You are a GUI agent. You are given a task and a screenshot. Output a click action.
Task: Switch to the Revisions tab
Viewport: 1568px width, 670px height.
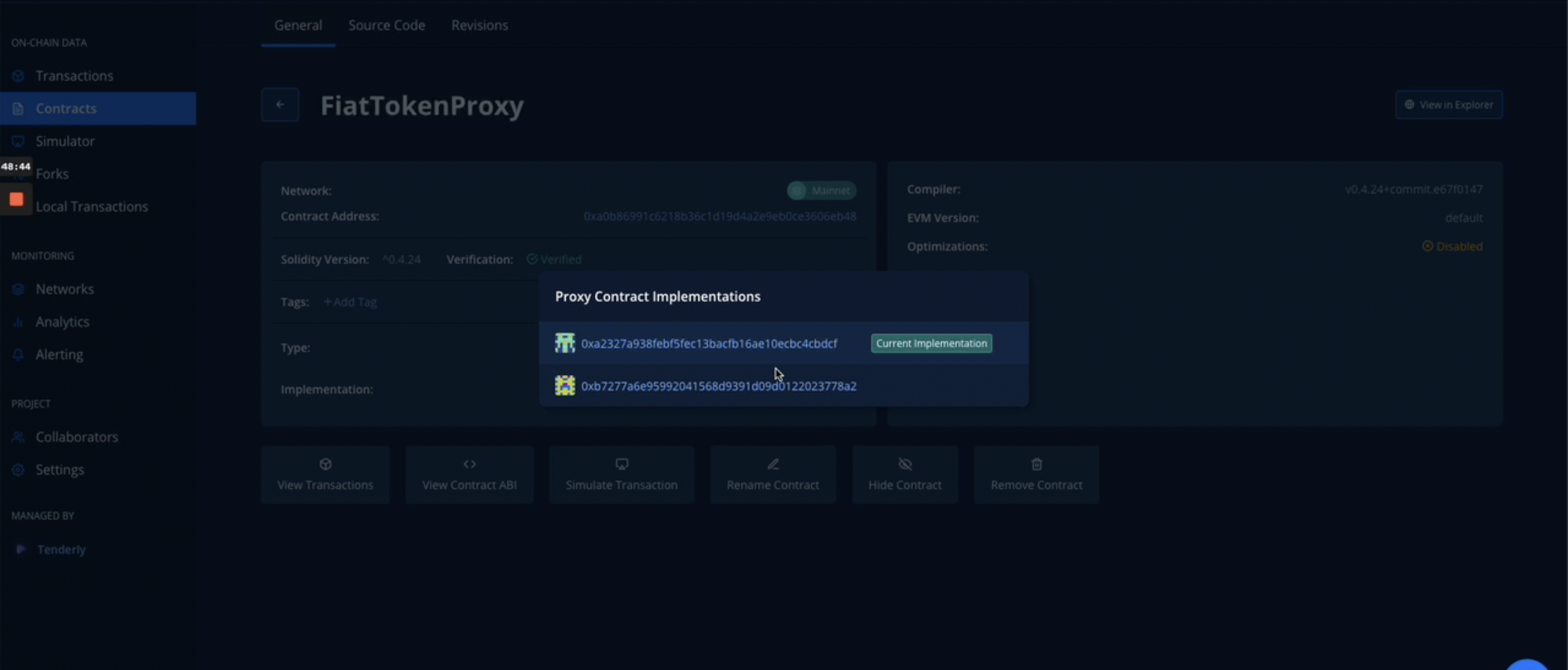[480, 25]
